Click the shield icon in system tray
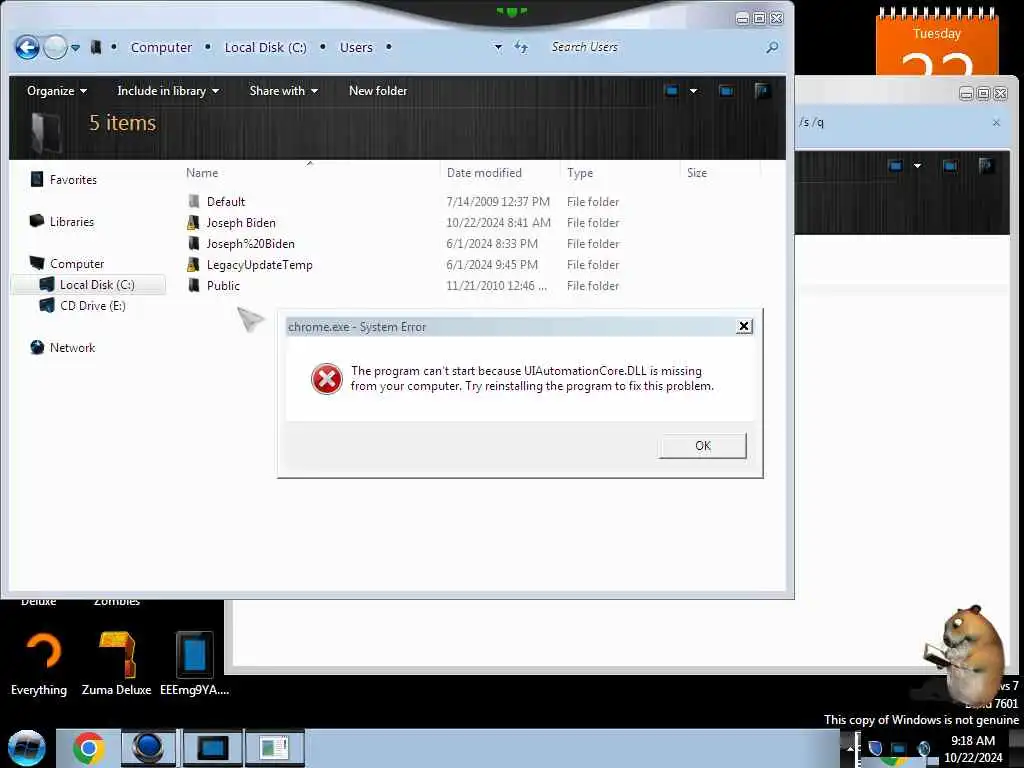The height and width of the screenshot is (768, 1024). [875, 748]
